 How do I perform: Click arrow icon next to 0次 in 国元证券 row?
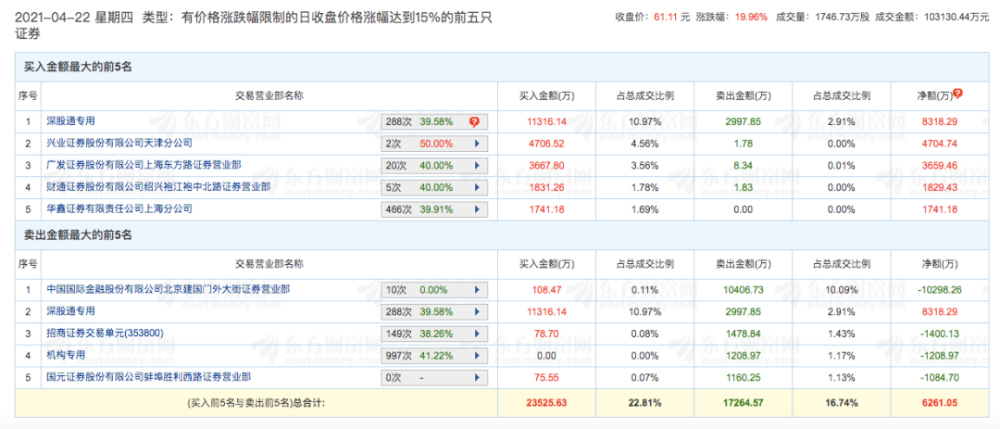pos(476,377)
